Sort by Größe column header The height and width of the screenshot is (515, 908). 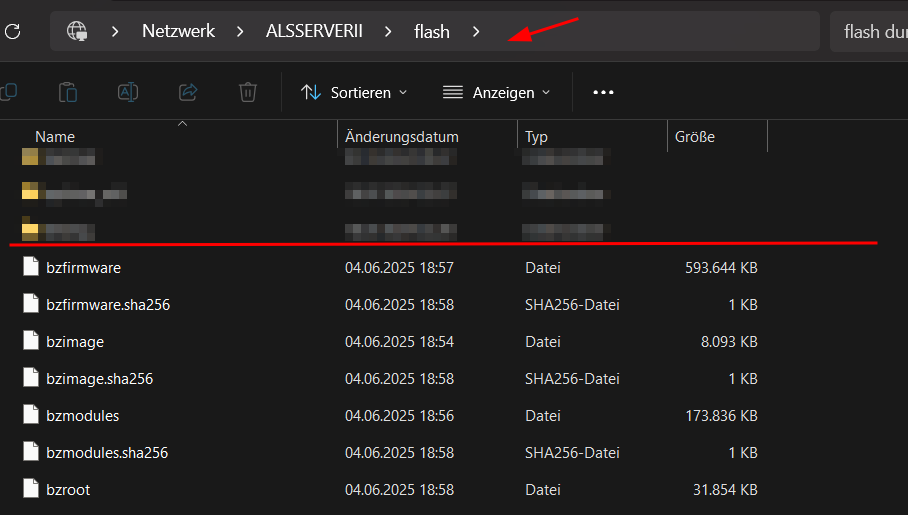click(x=695, y=137)
